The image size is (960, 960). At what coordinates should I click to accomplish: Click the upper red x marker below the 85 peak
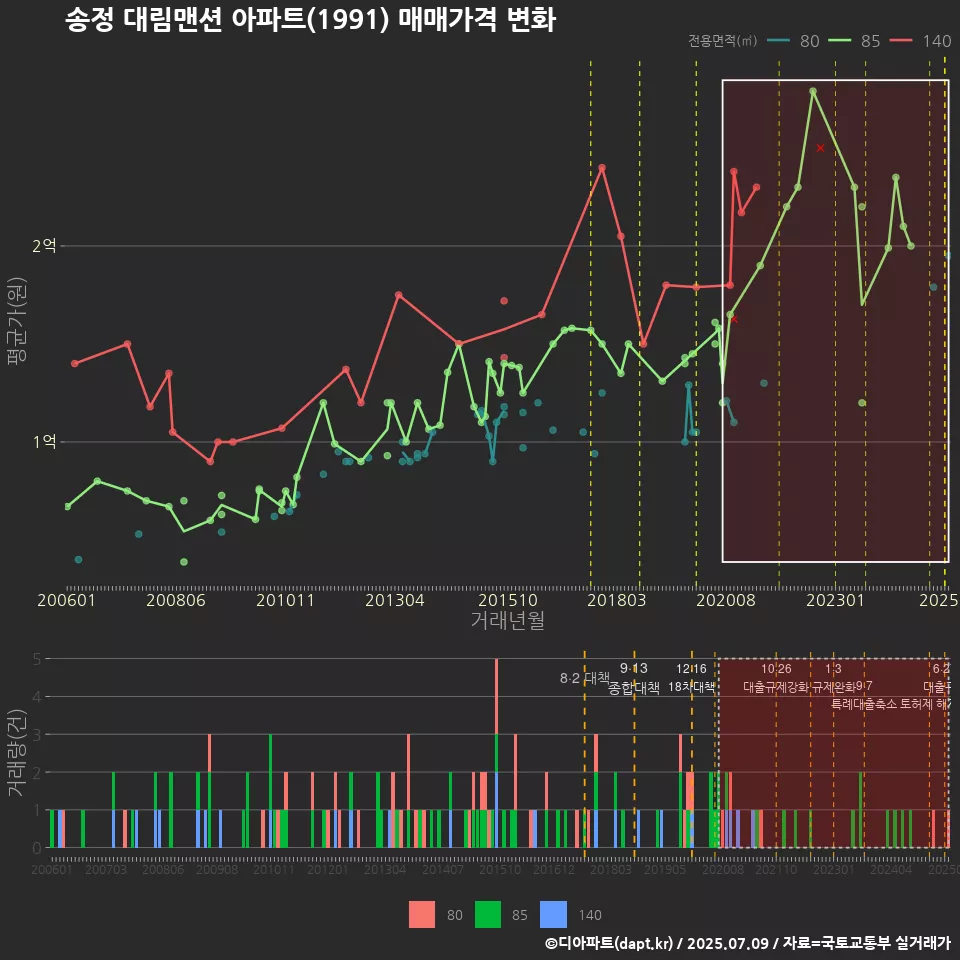(820, 148)
